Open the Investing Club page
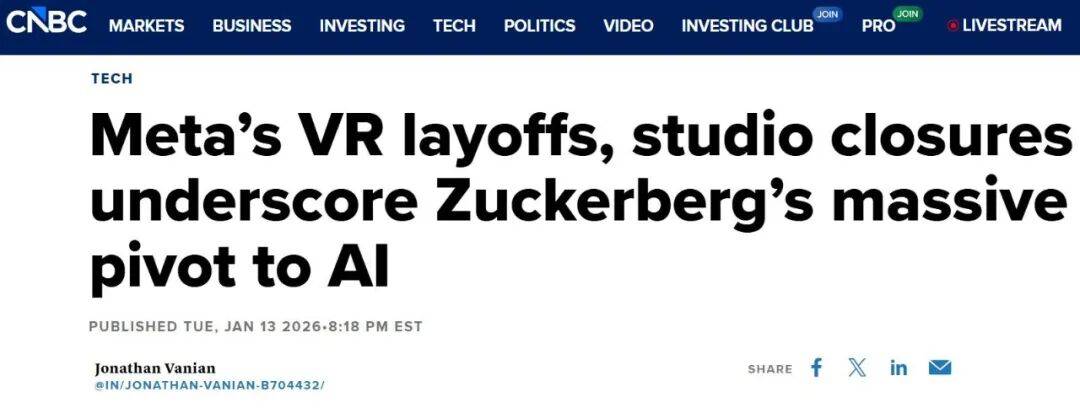1080x408 pixels. pos(747,27)
